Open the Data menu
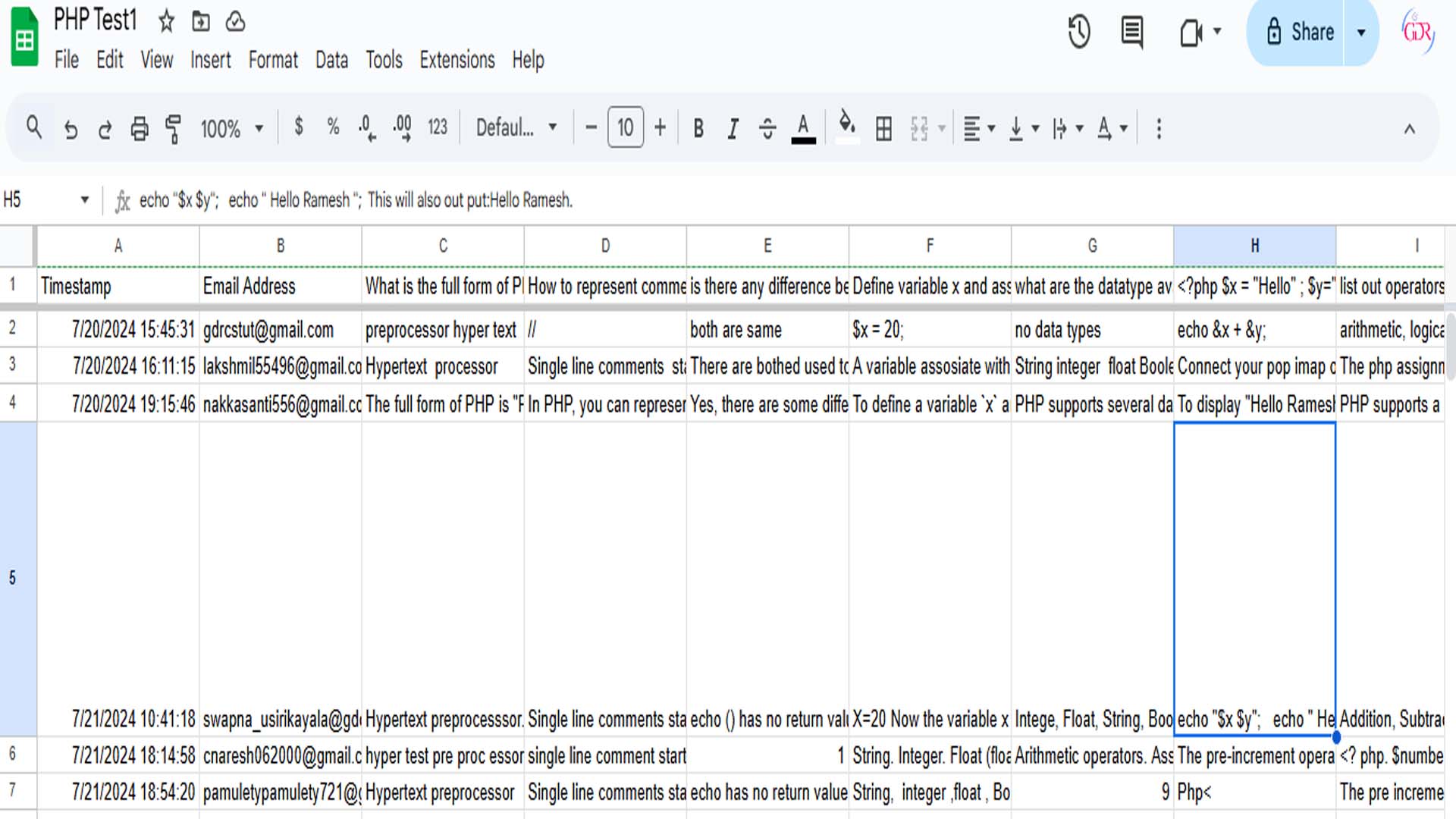The width and height of the screenshot is (1456, 819). [x=331, y=60]
